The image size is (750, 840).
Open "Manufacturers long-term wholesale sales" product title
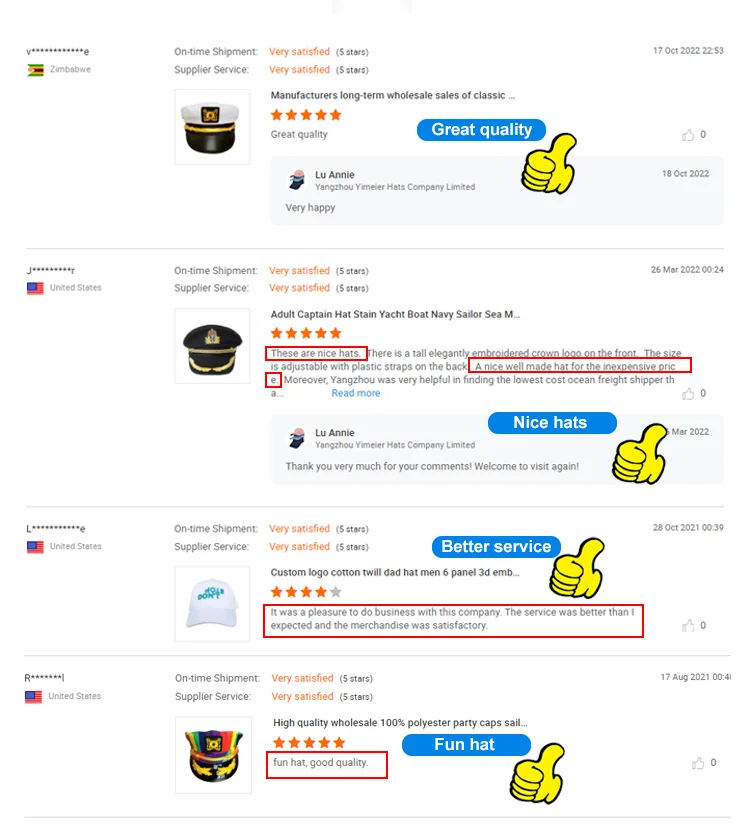tap(393, 95)
